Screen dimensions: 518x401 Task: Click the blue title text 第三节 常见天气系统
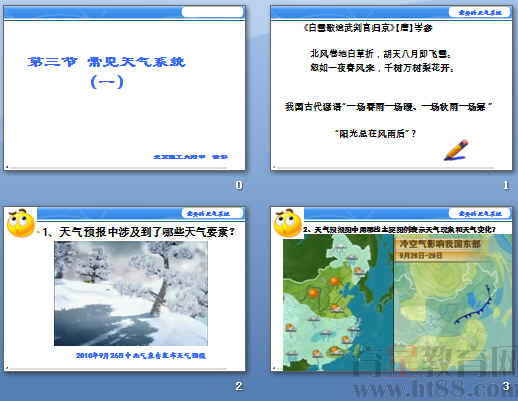[x=106, y=62]
